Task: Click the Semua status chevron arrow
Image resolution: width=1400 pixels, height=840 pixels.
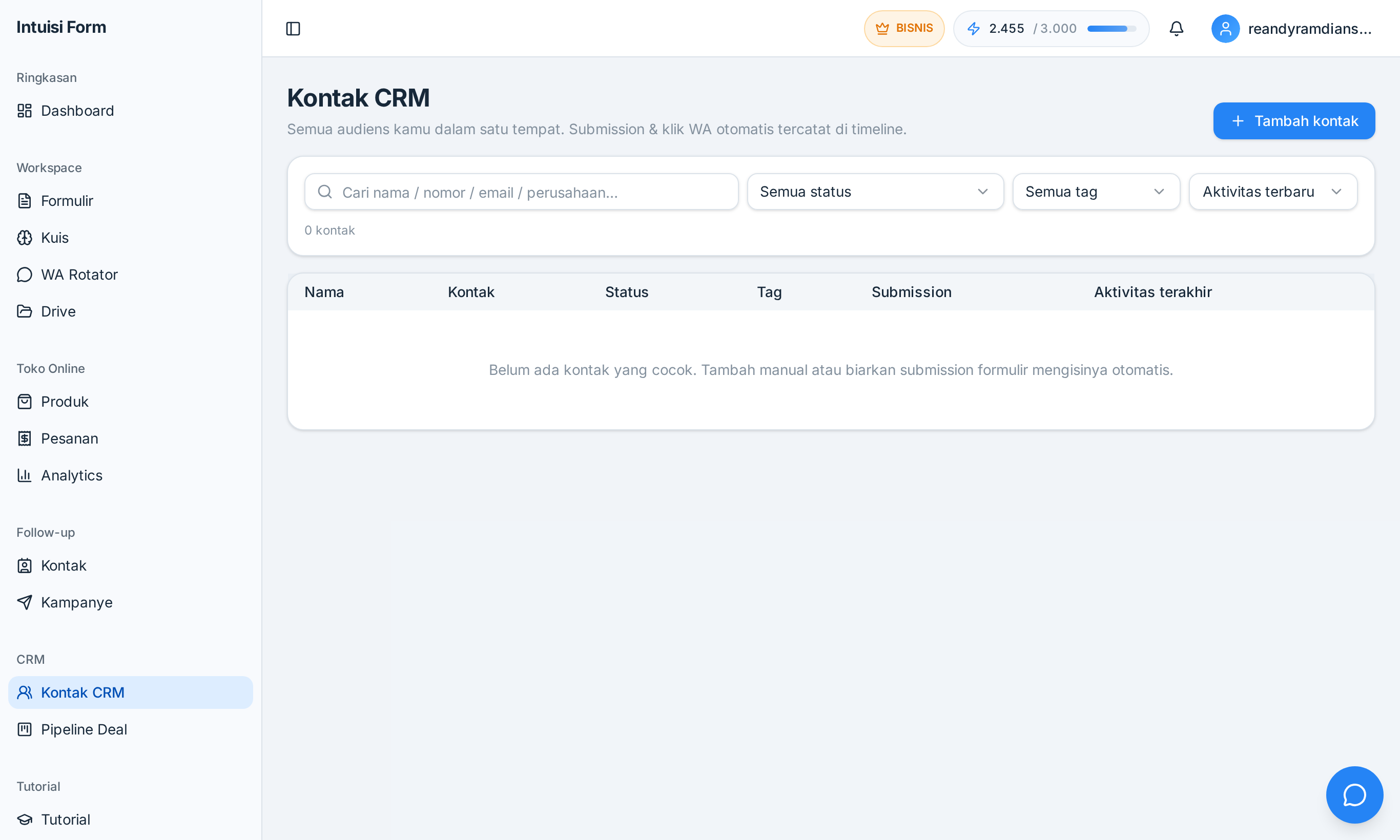Action: click(982, 192)
